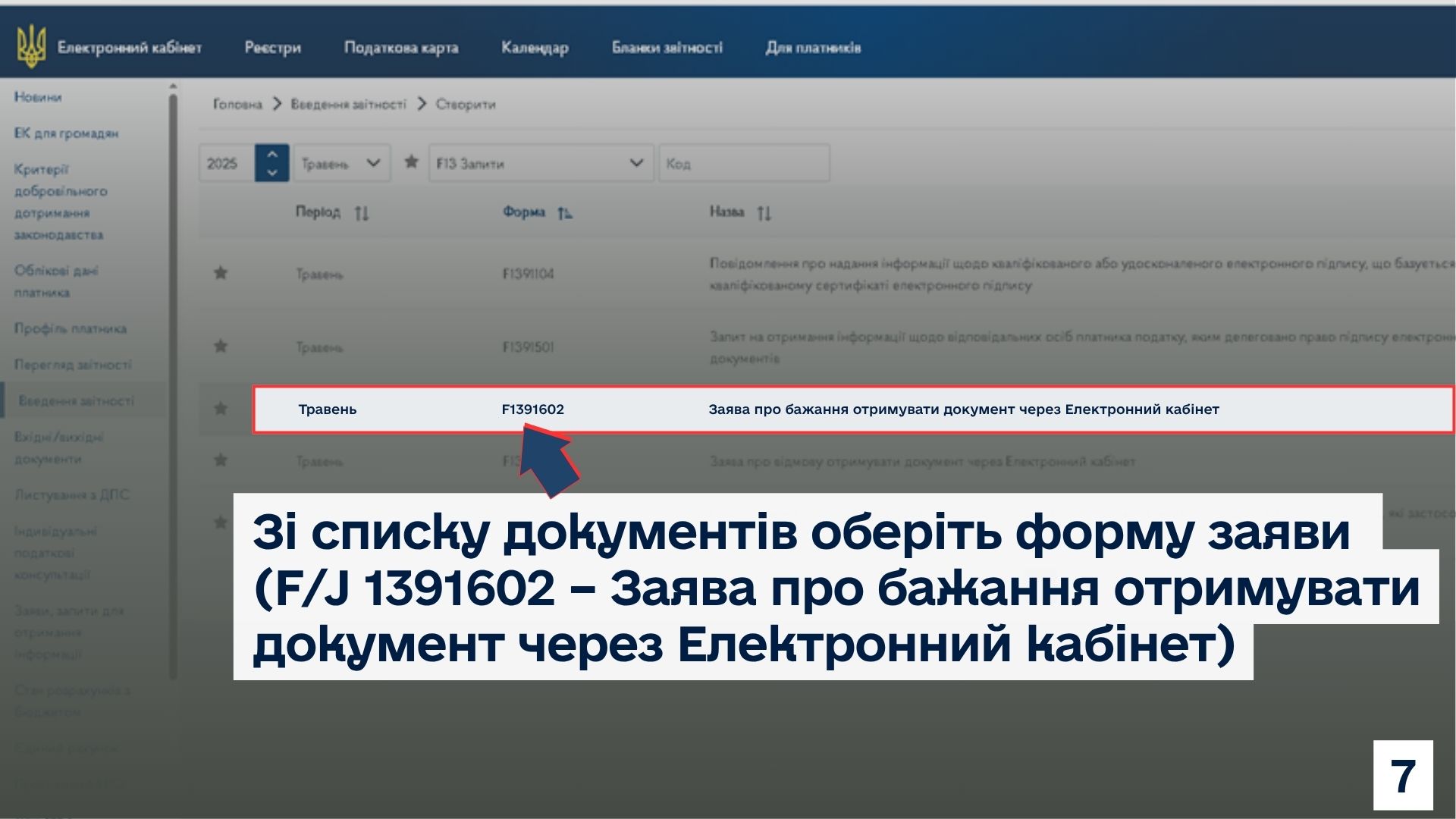Open the Бланки звітності menu
This screenshot has width=1456, height=819.
(667, 48)
